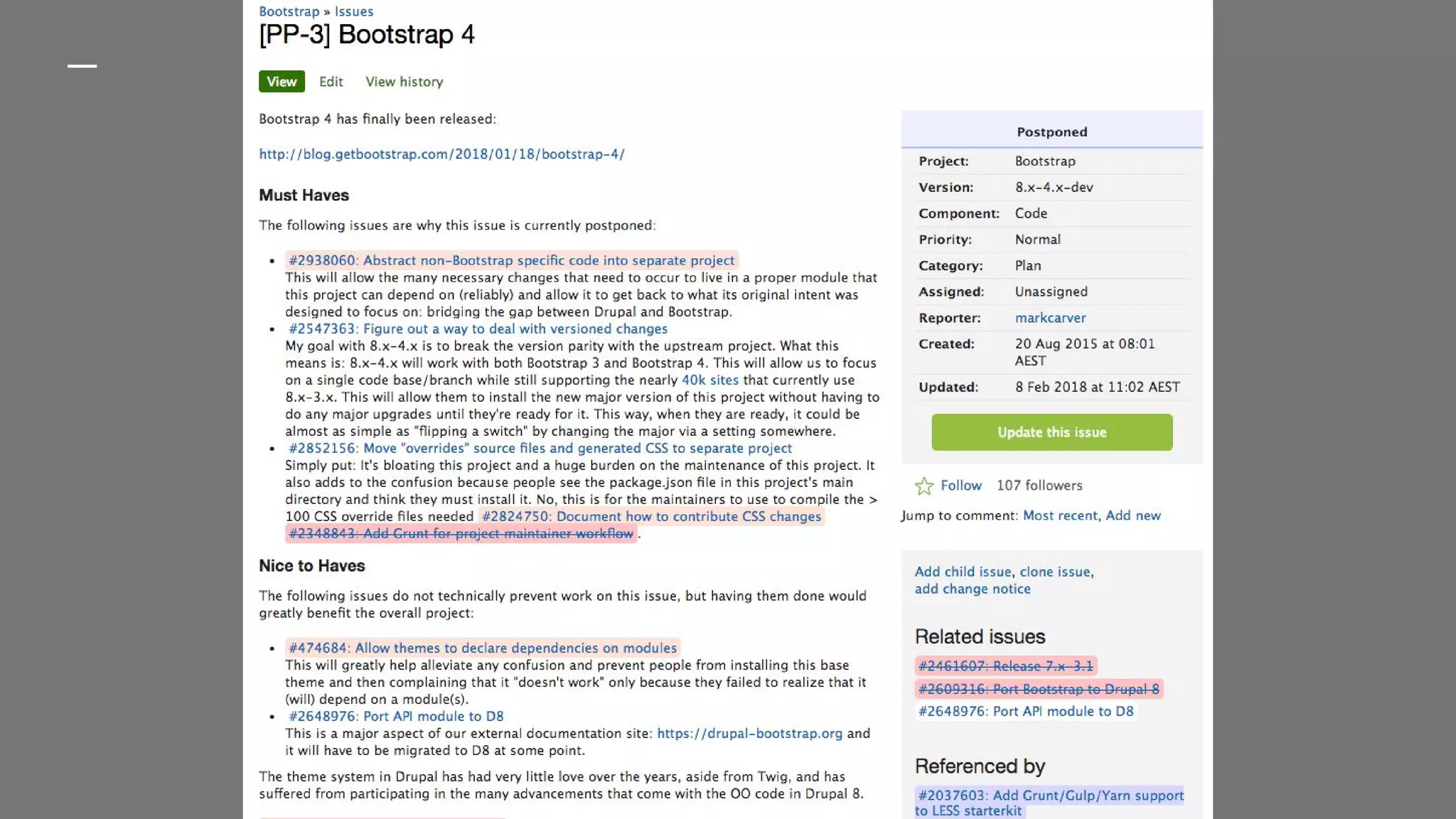Click the clone issue link
The height and width of the screenshot is (819, 1456).
point(1054,572)
